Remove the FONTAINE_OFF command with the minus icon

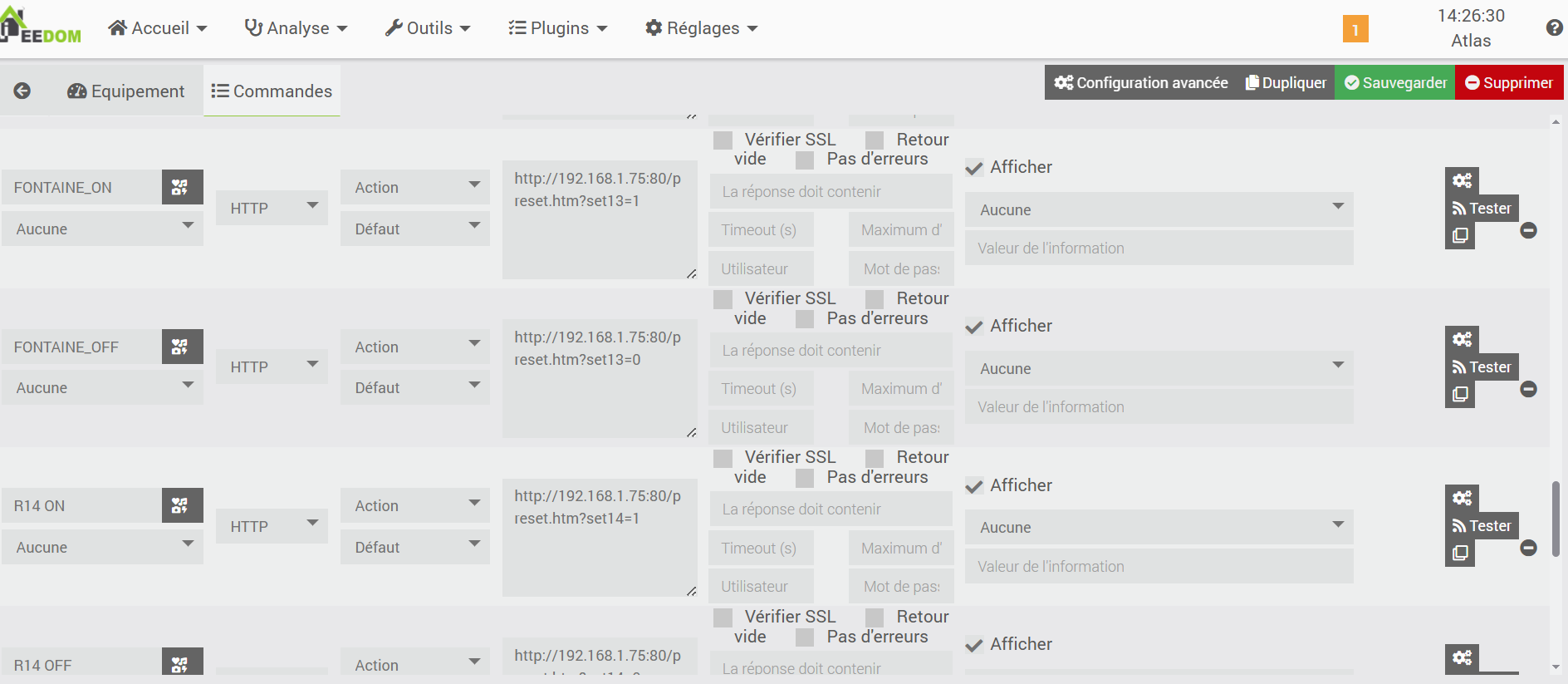tap(1528, 389)
